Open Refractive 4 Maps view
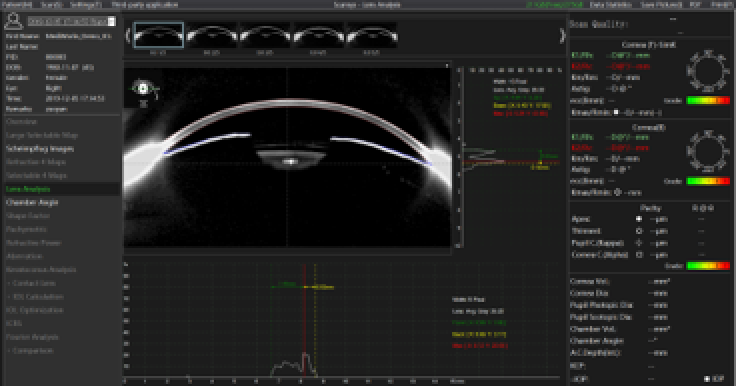The width and height of the screenshot is (736, 386). coord(36,162)
